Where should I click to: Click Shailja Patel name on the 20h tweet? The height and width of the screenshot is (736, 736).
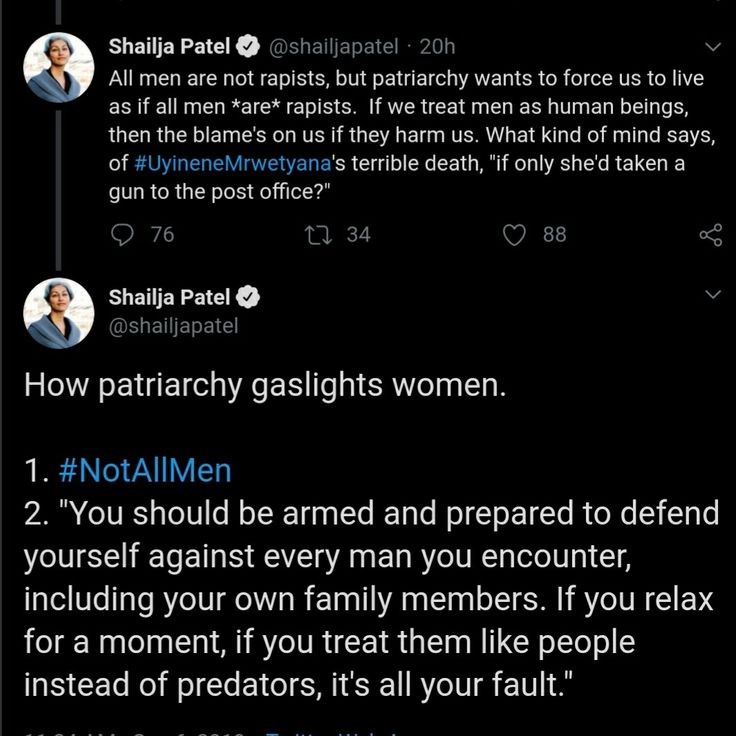coord(170,46)
